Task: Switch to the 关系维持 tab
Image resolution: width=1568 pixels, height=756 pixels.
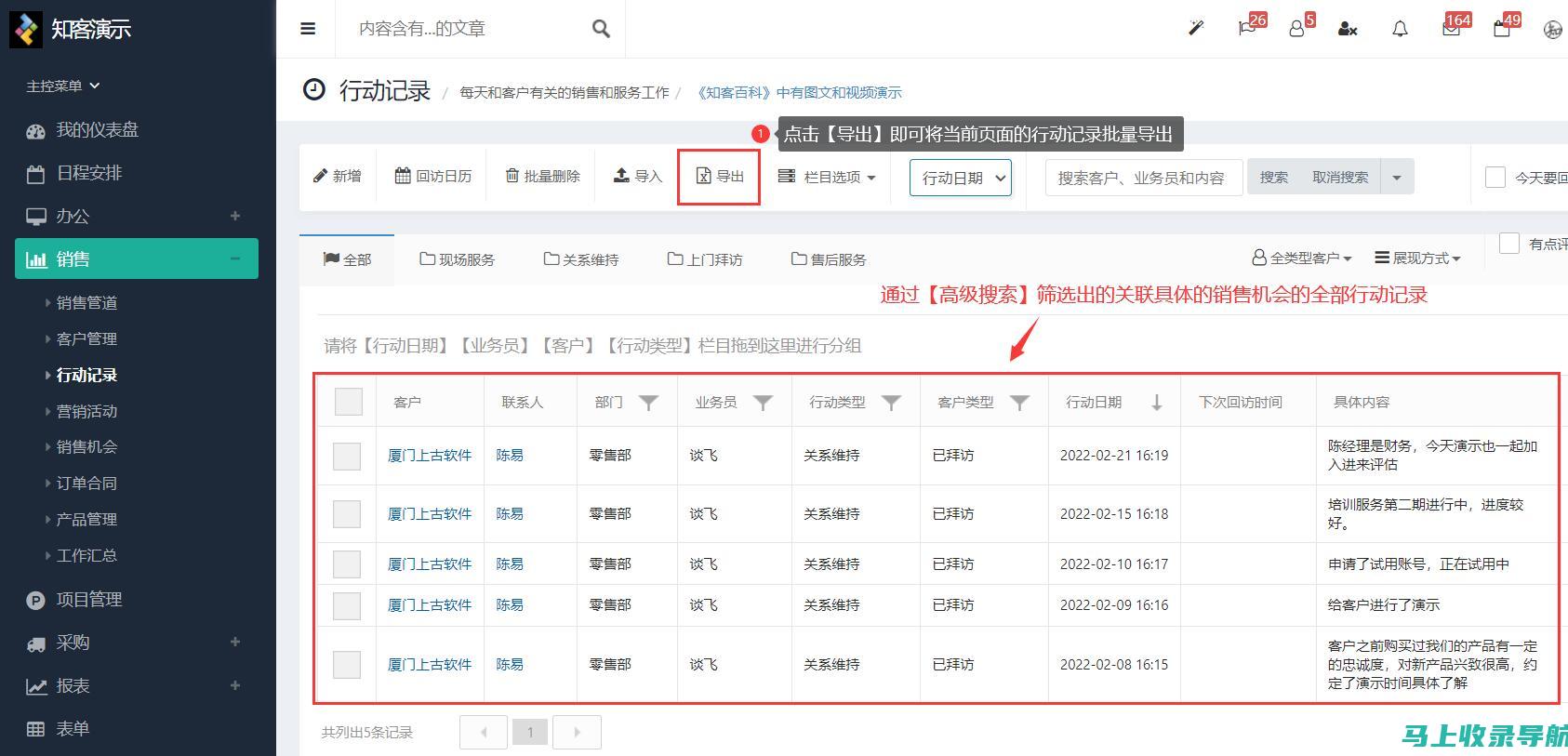Action: (581, 259)
